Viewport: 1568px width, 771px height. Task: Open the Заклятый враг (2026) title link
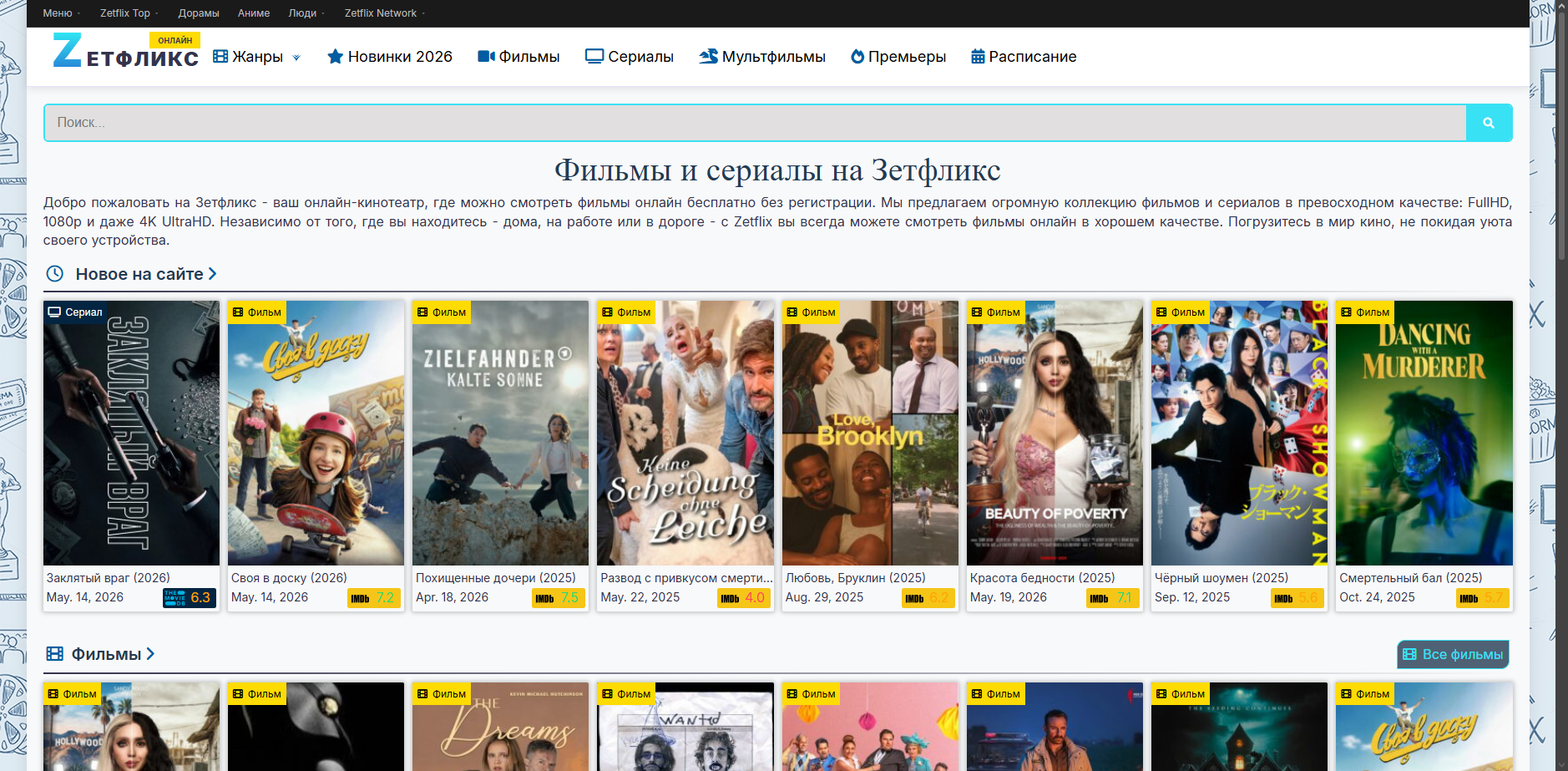(x=109, y=578)
